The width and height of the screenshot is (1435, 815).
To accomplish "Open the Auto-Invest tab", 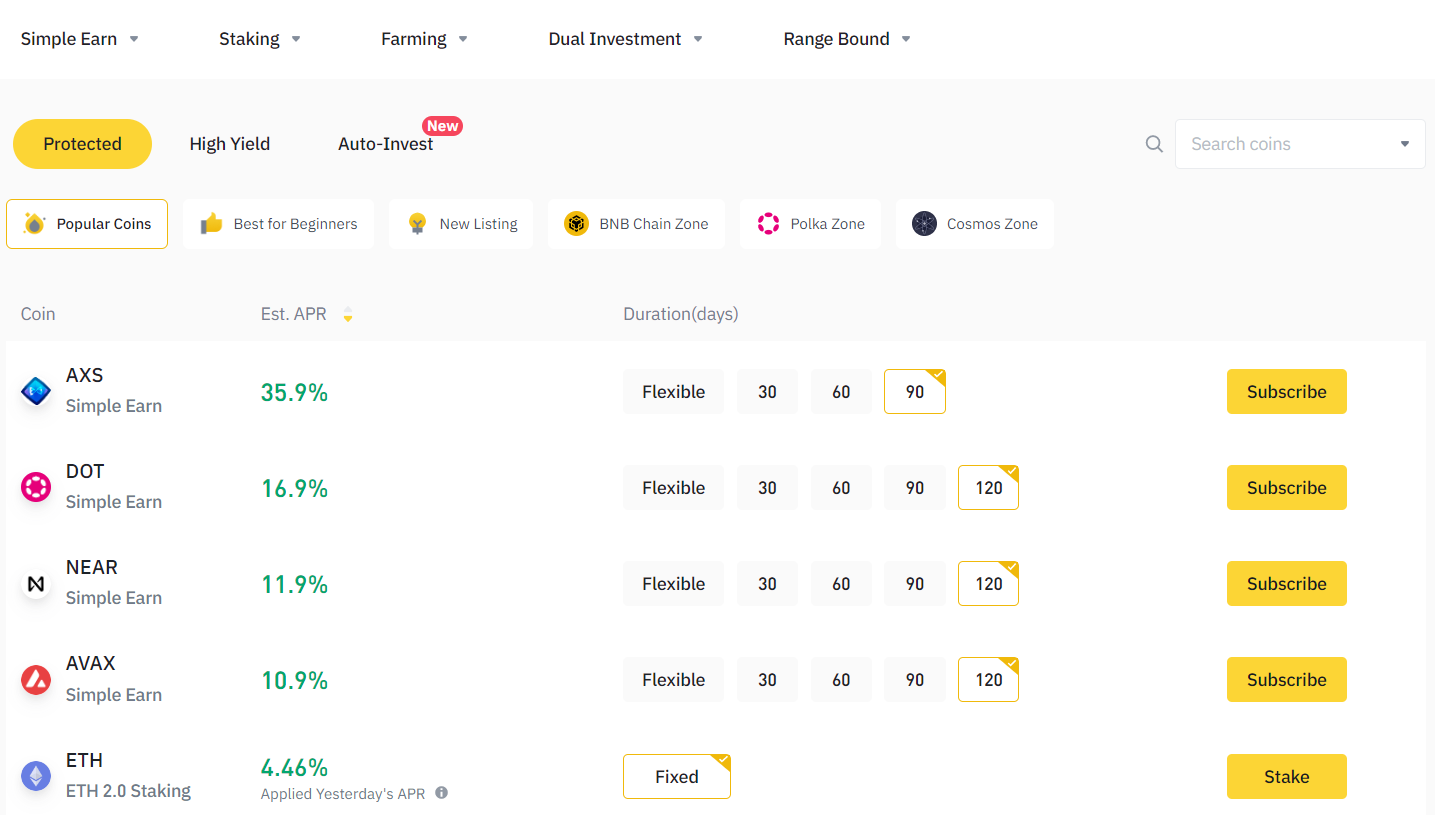I will point(386,144).
